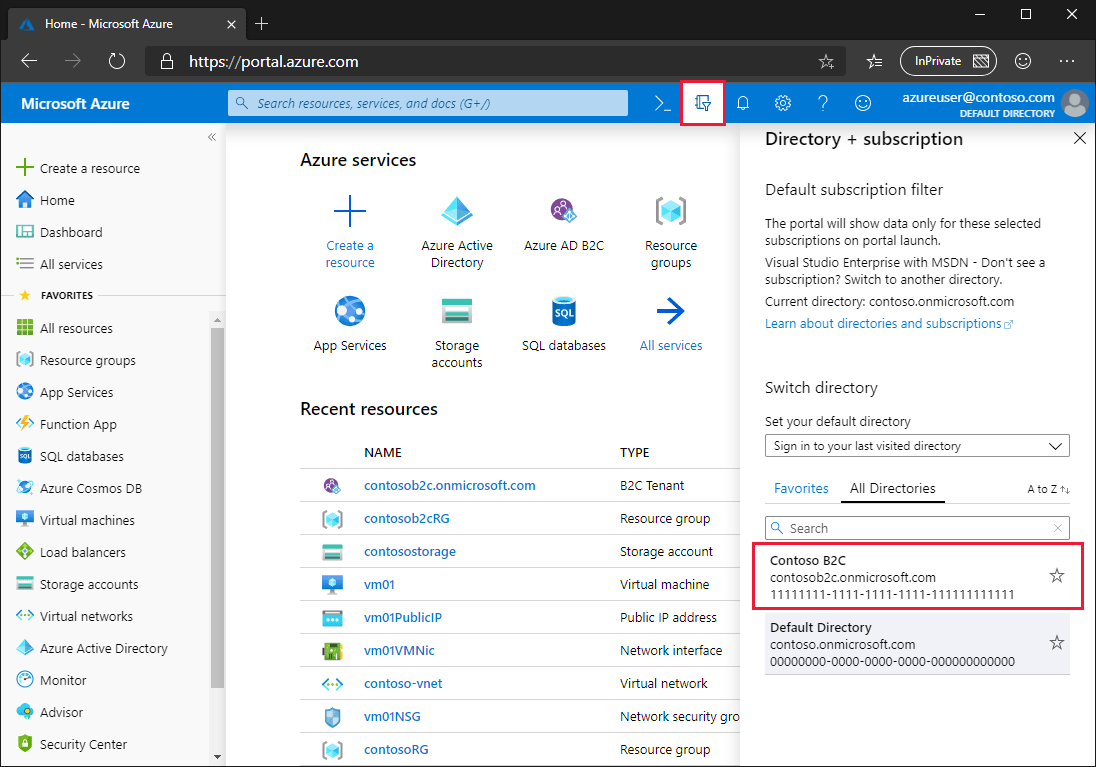This screenshot has width=1096, height=767.
Task: Clear the directory search with X
Action: 1058,528
